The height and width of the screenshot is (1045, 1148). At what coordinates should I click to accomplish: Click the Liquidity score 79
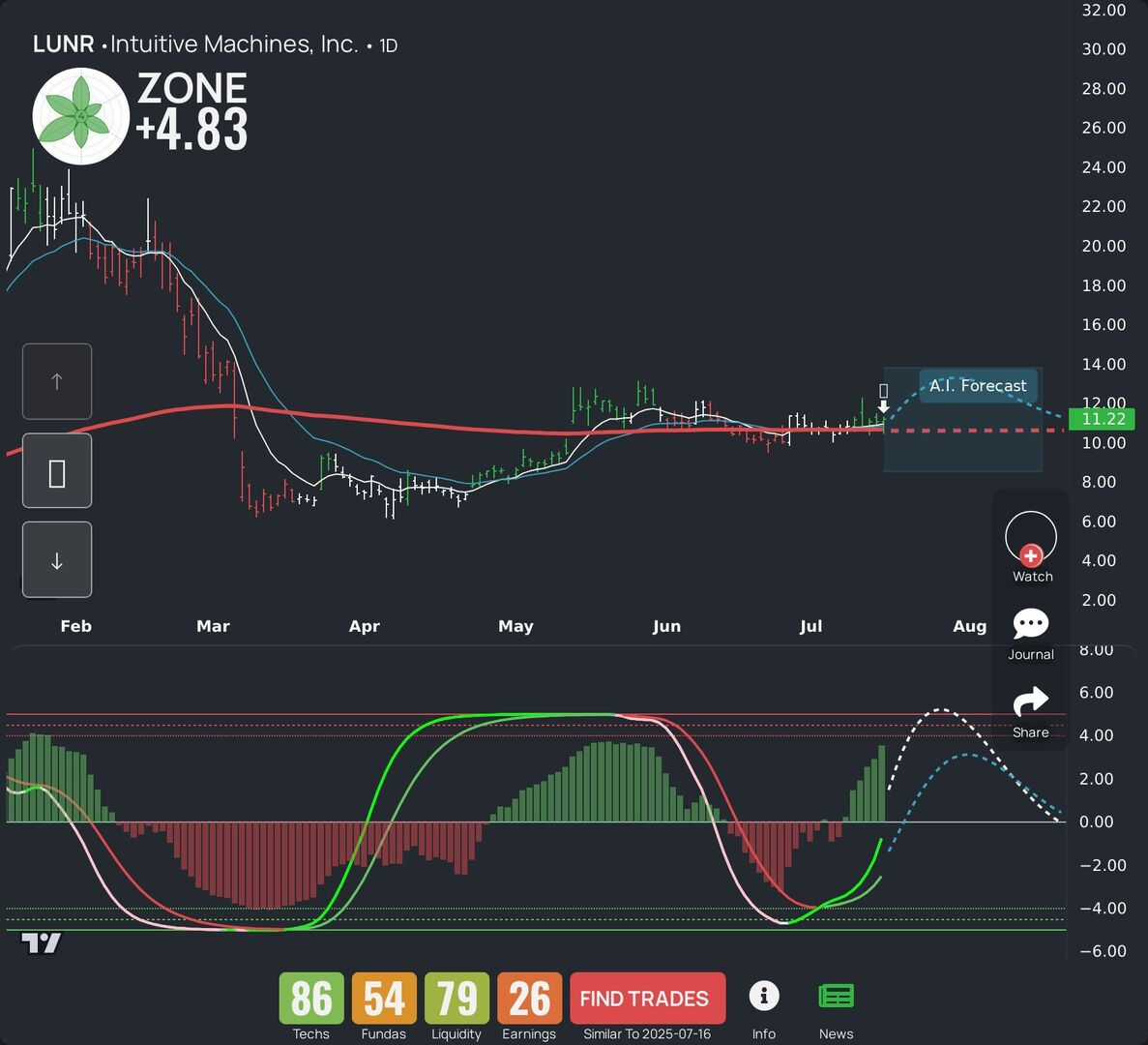[x=456, y=999]
